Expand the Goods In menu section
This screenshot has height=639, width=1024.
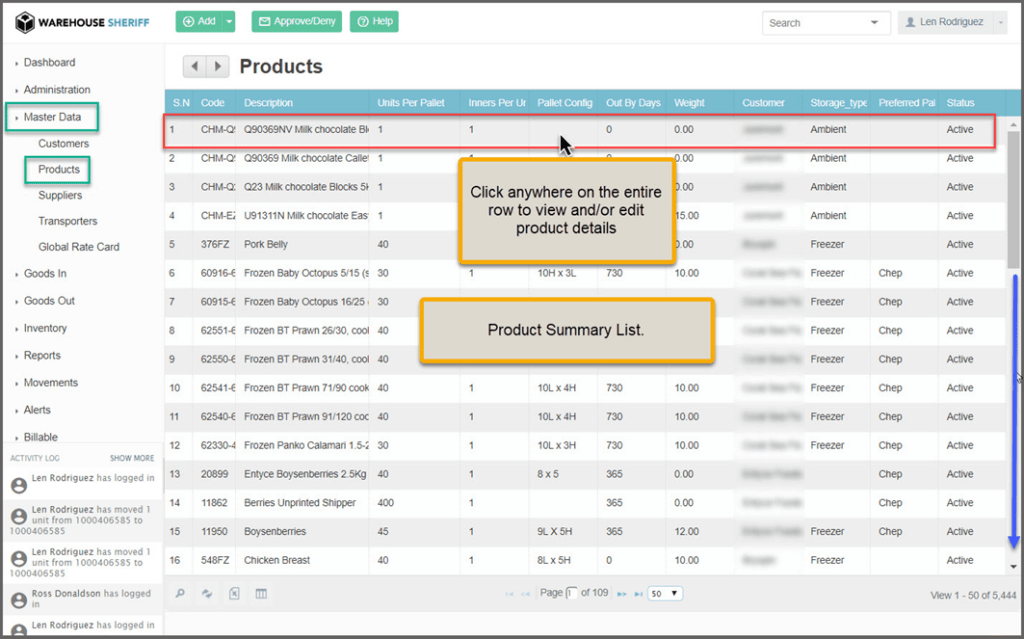point(45,273)
